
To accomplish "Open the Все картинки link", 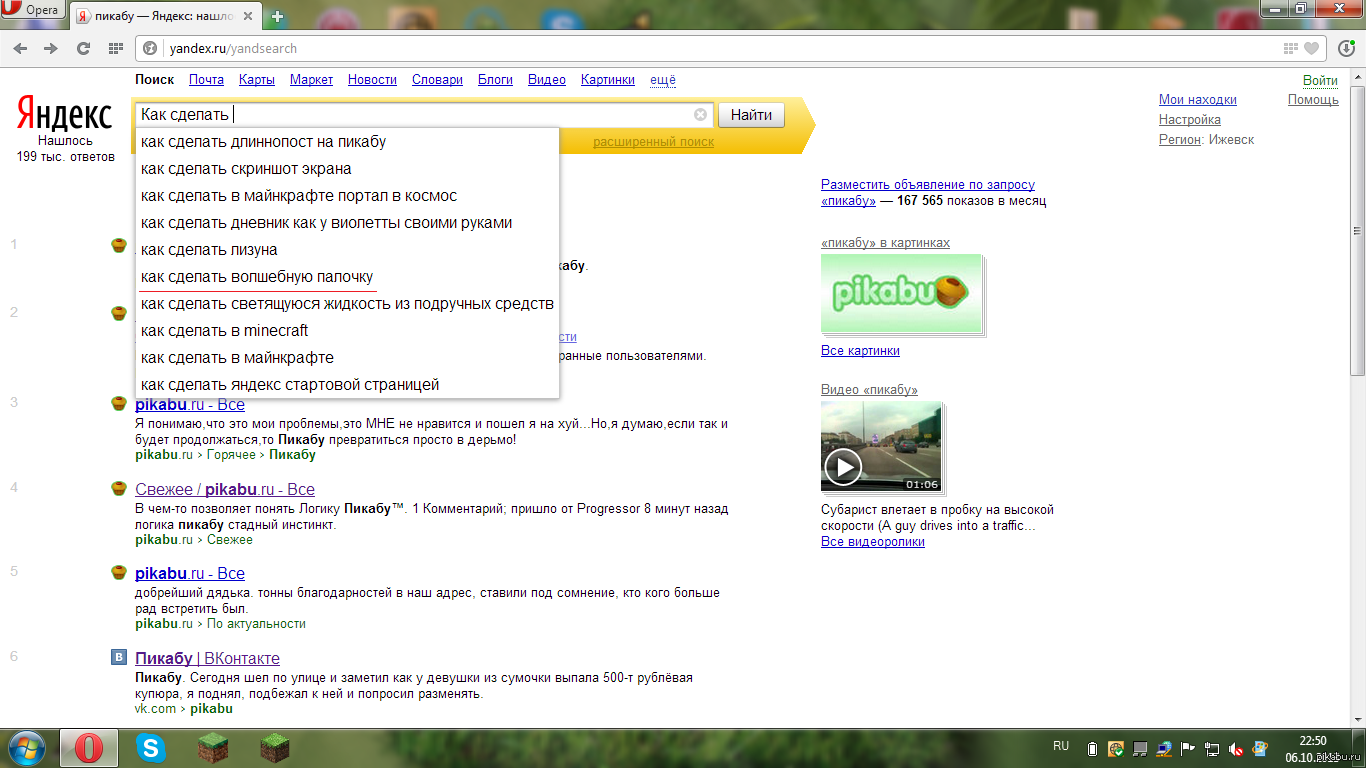I will coord(860,351).
